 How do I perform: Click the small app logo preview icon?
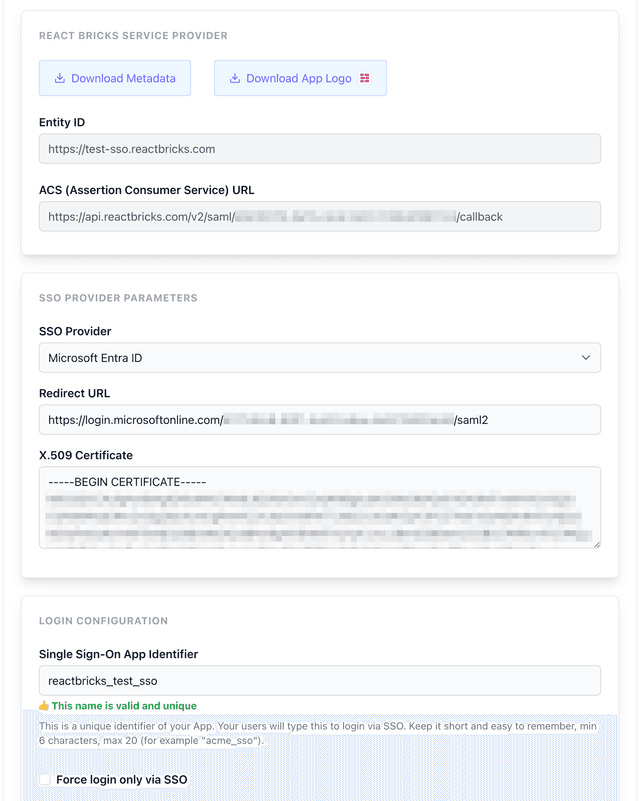[x=364, y=77]
